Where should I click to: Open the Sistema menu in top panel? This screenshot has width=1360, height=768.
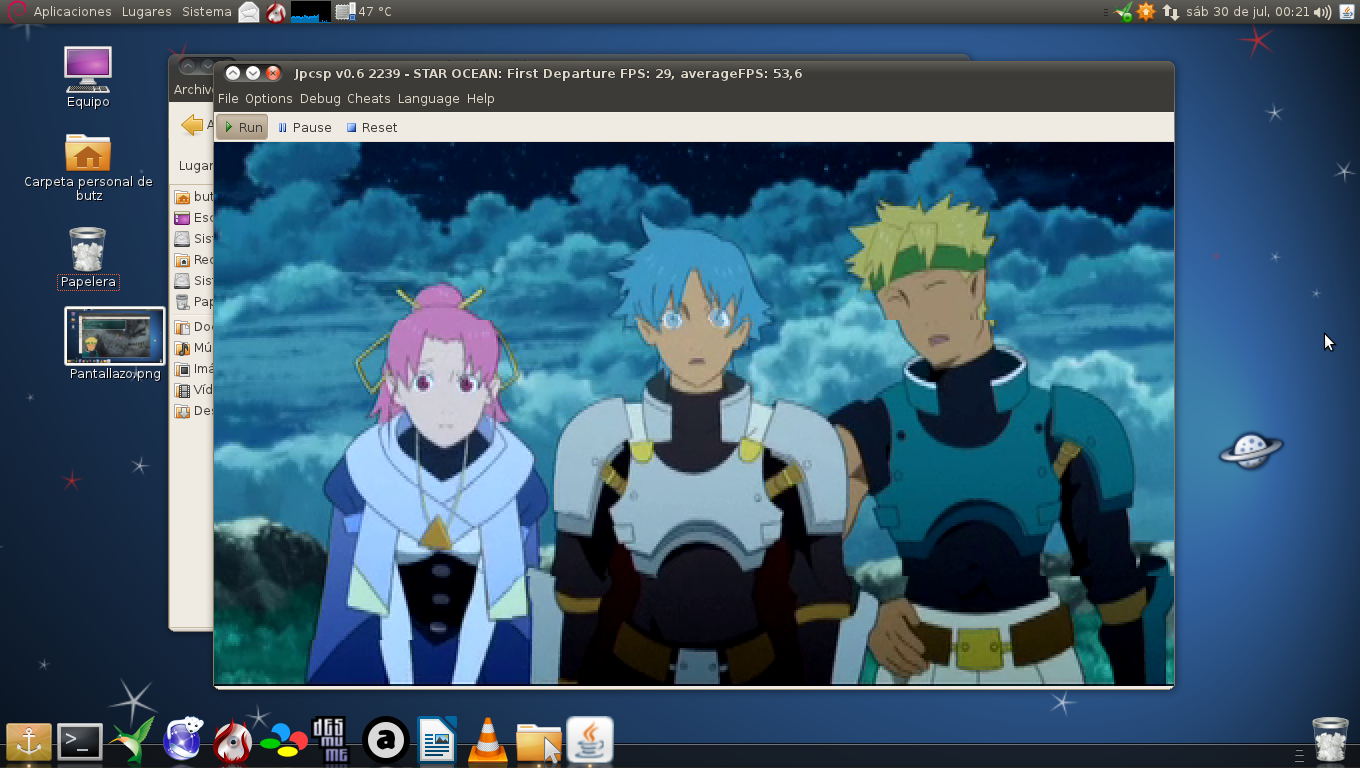207,12
